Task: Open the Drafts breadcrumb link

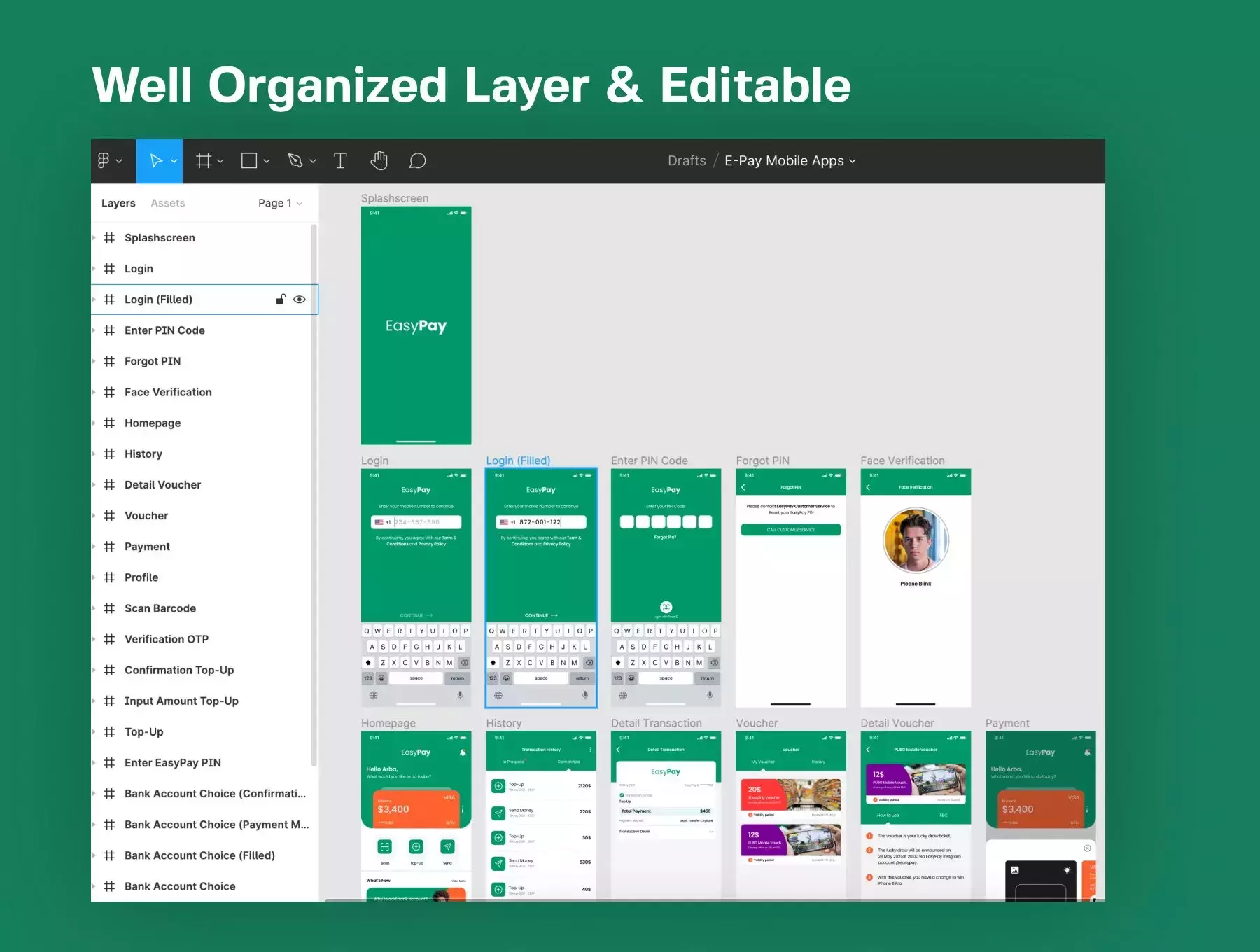Action: [x=687, y=161]
